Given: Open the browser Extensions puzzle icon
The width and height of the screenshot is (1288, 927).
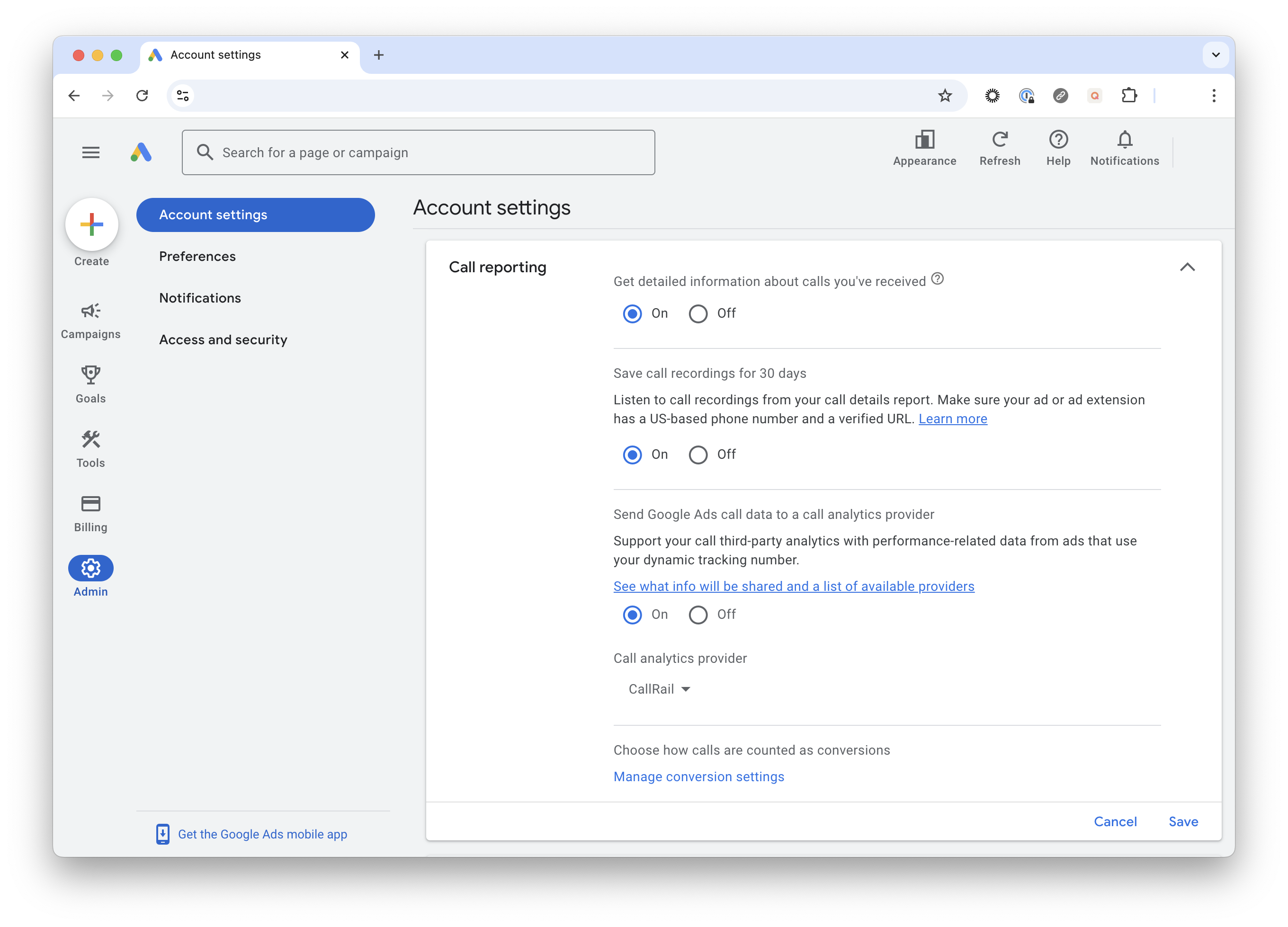Looking at the screenshot, I should click(1129, 95).
